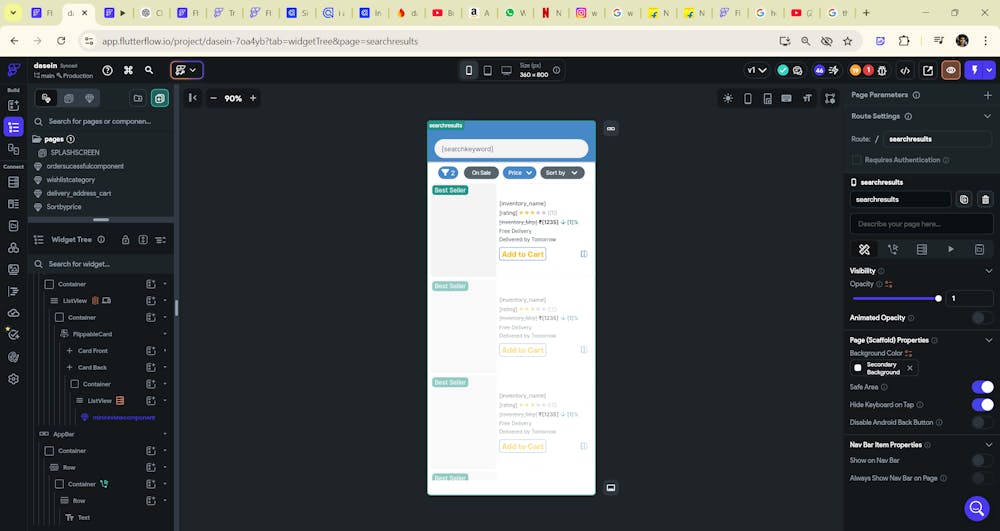The width and height of the screenshot is (1000, 531).
Task: Toggle light mode sun icon on canvas toolbar
Action: pos(728,98)
